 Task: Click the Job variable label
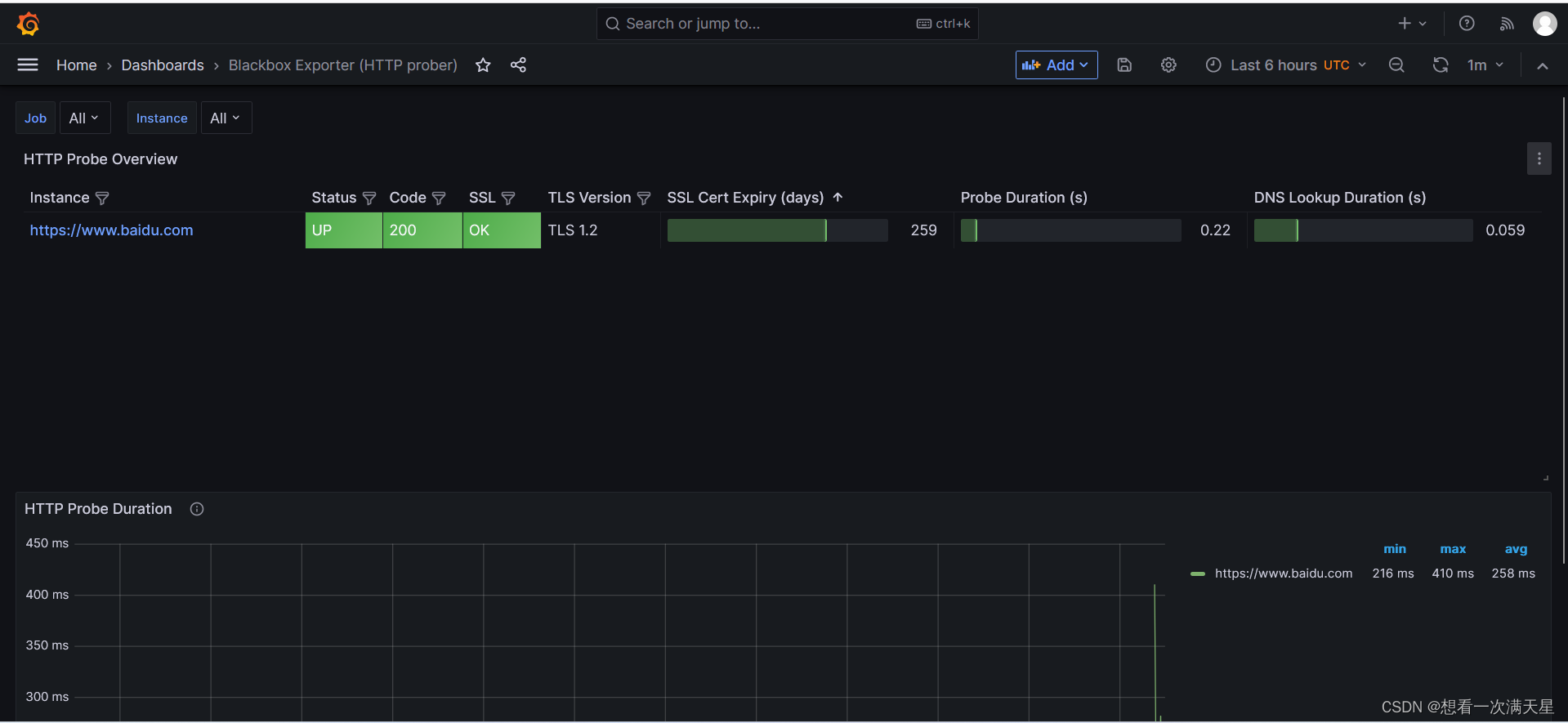tap(35, 118)
